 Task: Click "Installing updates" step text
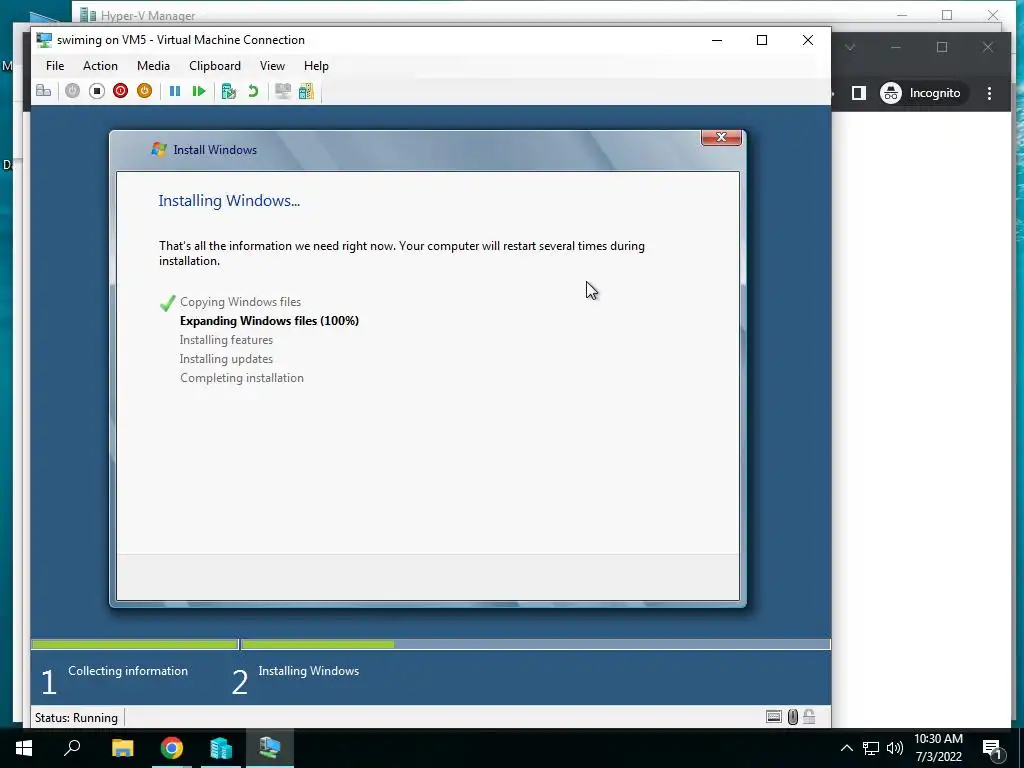point(226,359)
